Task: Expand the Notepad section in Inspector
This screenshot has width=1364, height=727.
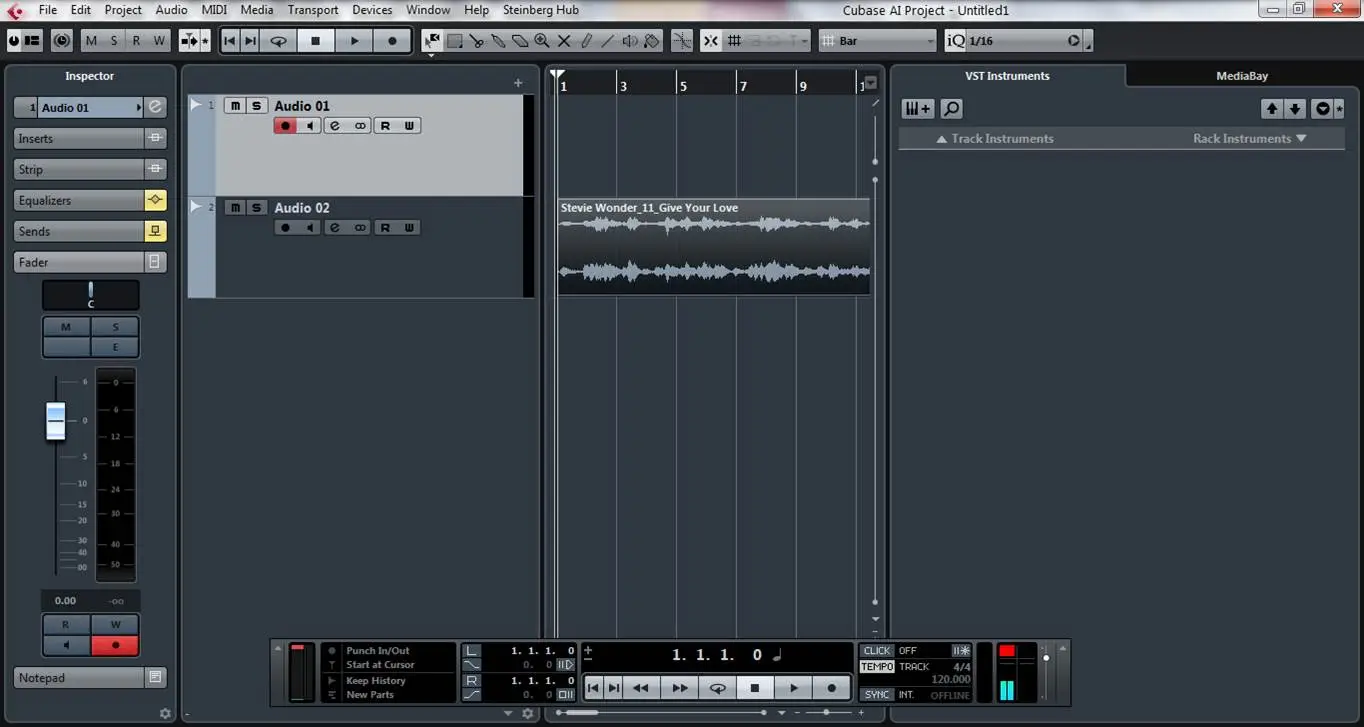Action: (79, 678)
